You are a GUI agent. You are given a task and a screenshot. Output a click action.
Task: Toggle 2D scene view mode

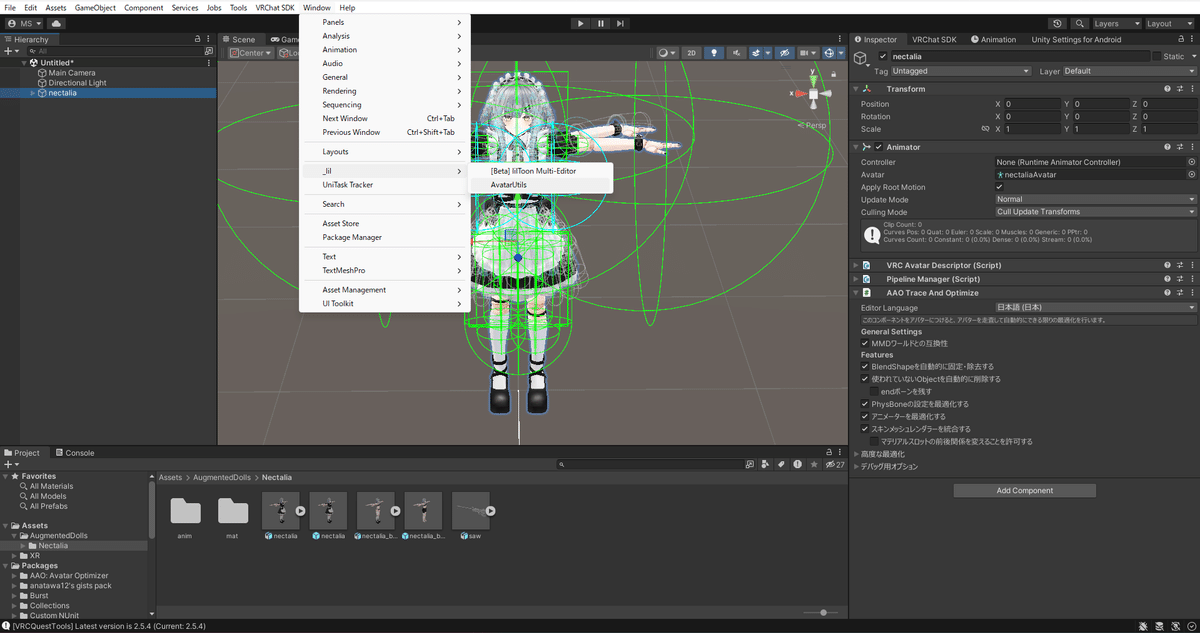(x=692, y=53)
